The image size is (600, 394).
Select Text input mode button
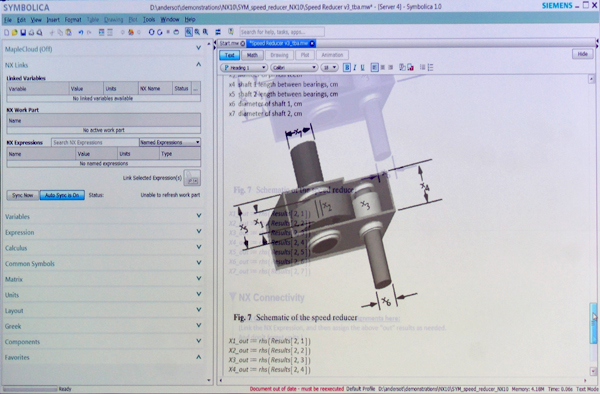[x=230, y=55]
